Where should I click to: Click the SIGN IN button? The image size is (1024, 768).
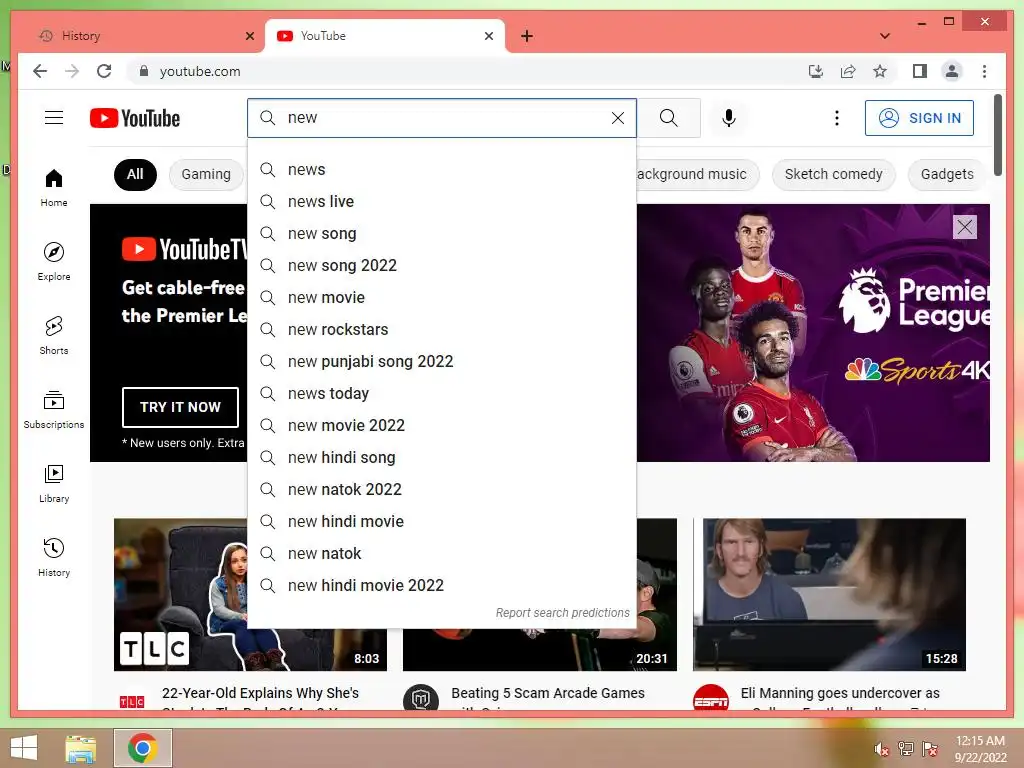pos(919,118)
